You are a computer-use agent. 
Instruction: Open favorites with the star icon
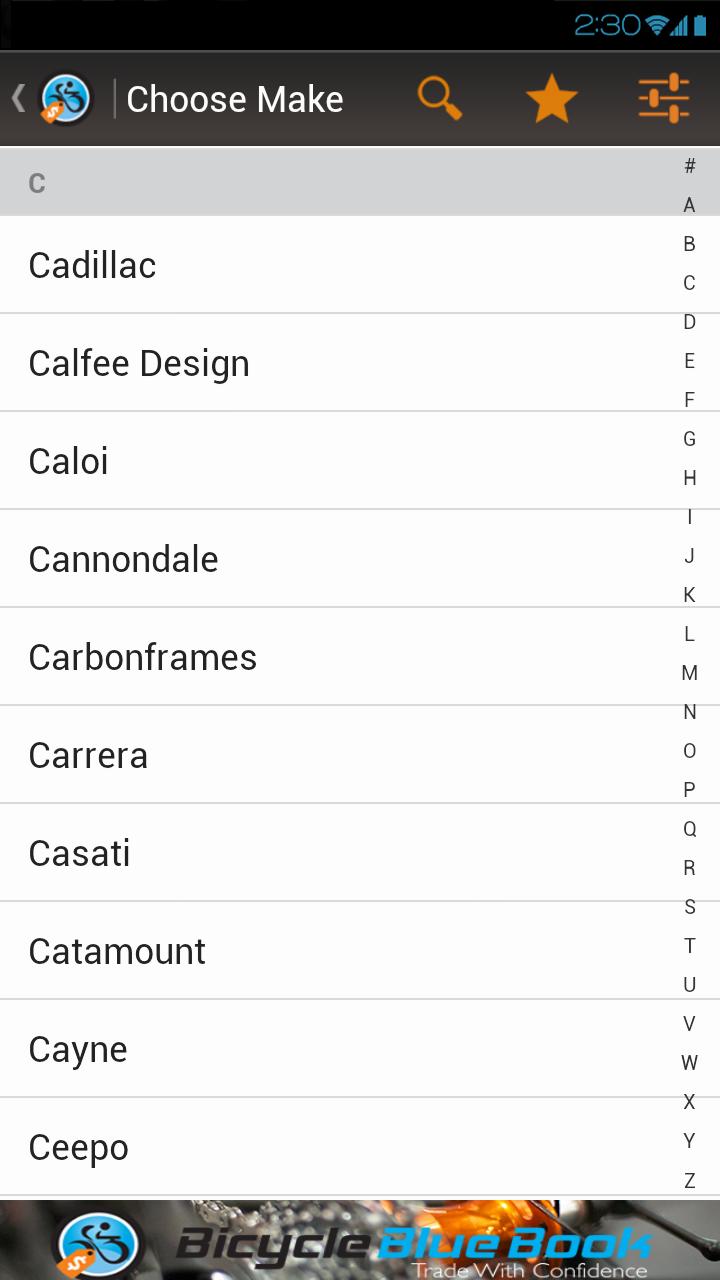click(x=551, y=99)
